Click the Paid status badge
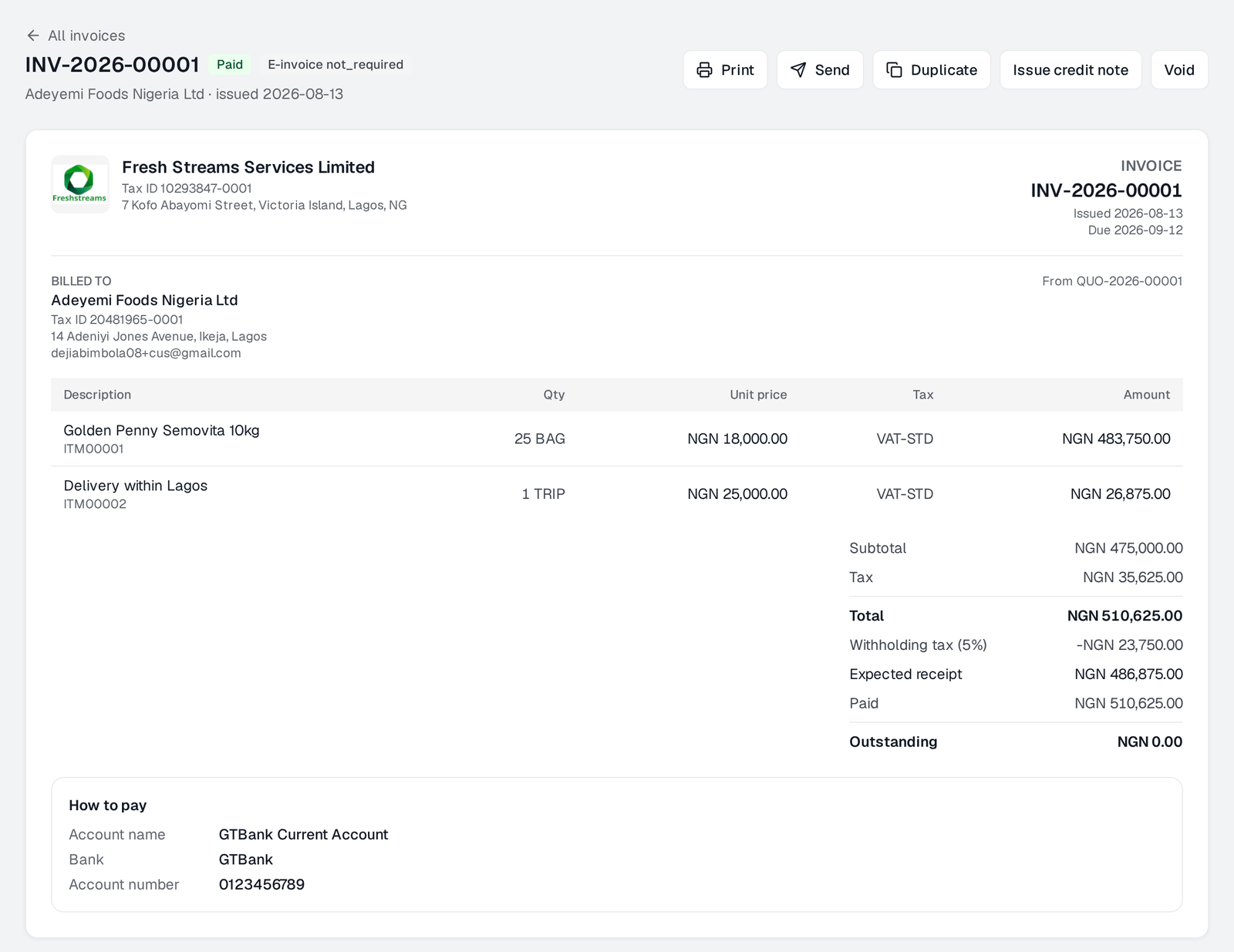 pos(230,65)
